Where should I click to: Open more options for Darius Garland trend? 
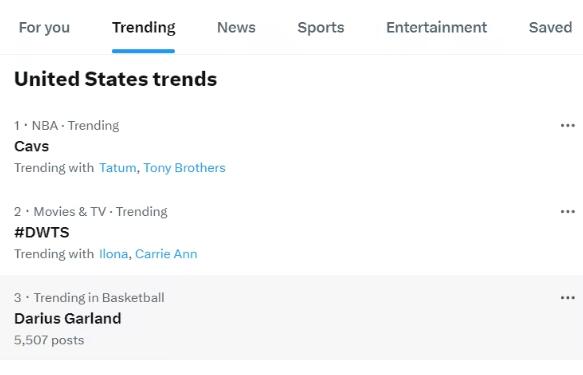567,298
